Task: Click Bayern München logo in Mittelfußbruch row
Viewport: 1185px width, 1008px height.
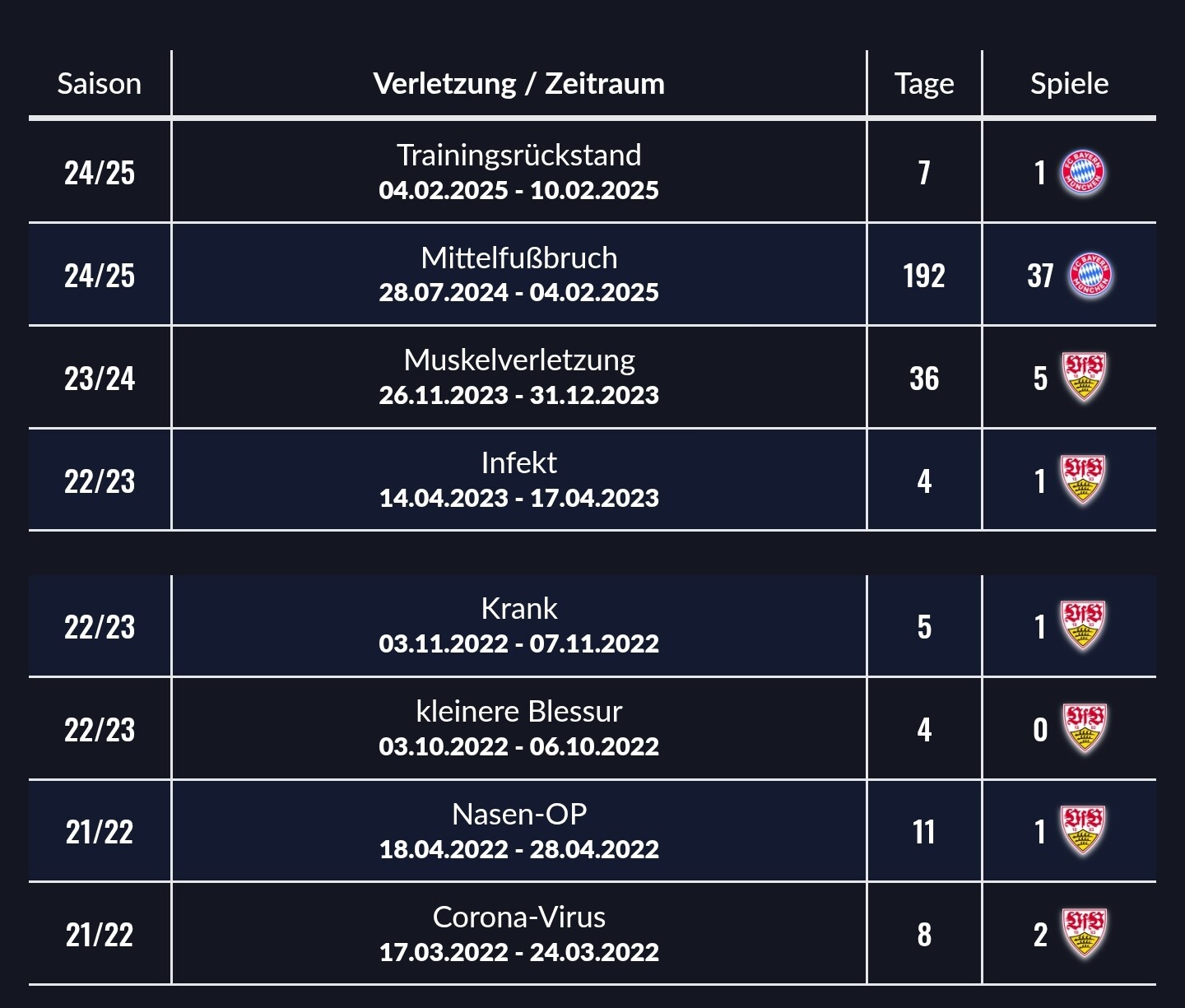Action: [x=1090, y=276]
